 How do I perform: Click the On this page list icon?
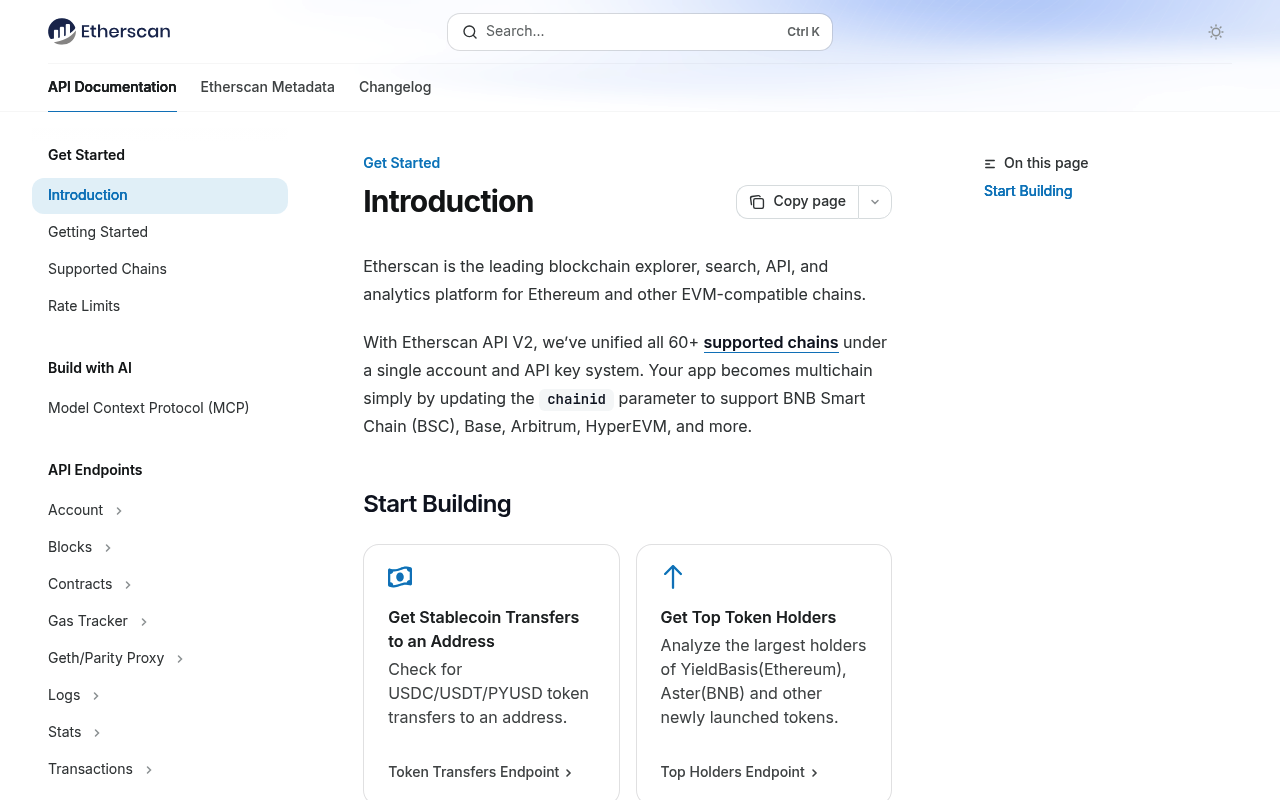pyautogui.click(x=990, y=163)
